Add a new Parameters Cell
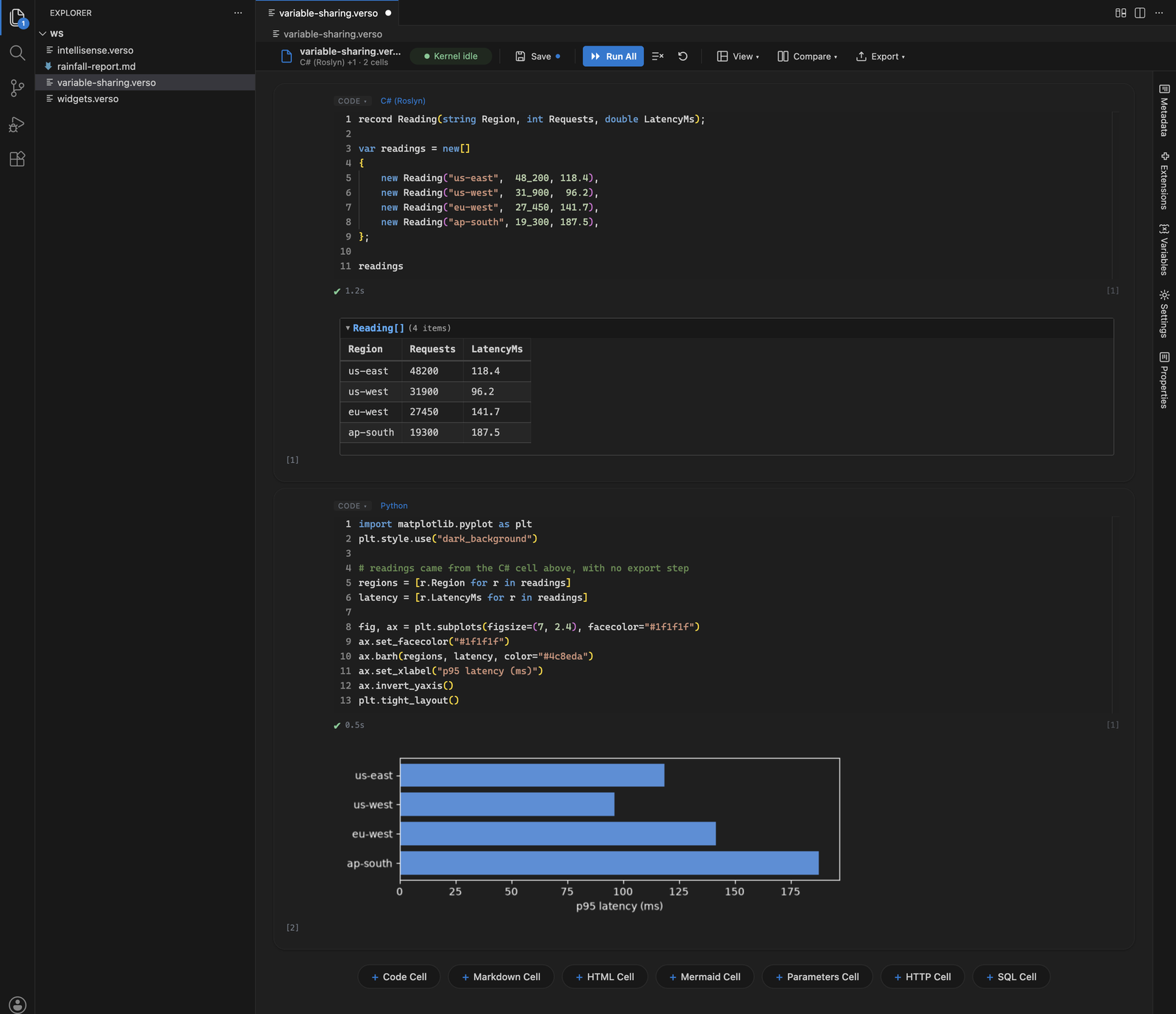 pyautogui.click(x=817, y=977)
